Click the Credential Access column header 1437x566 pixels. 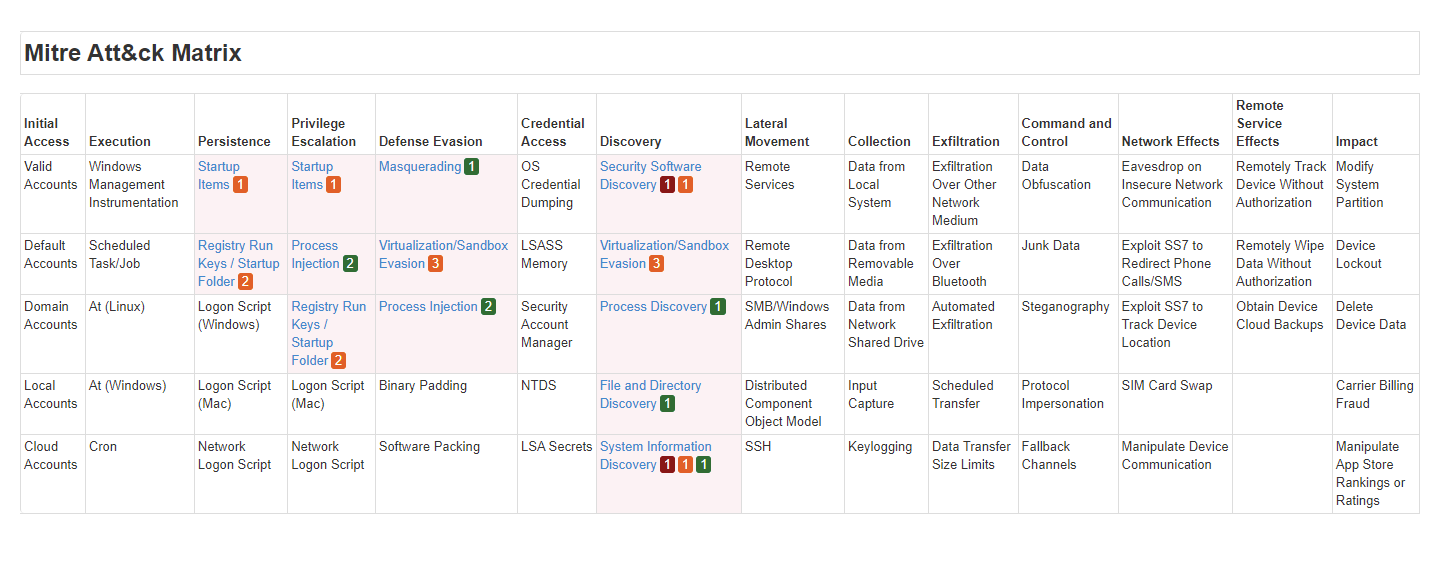point(552,132)
